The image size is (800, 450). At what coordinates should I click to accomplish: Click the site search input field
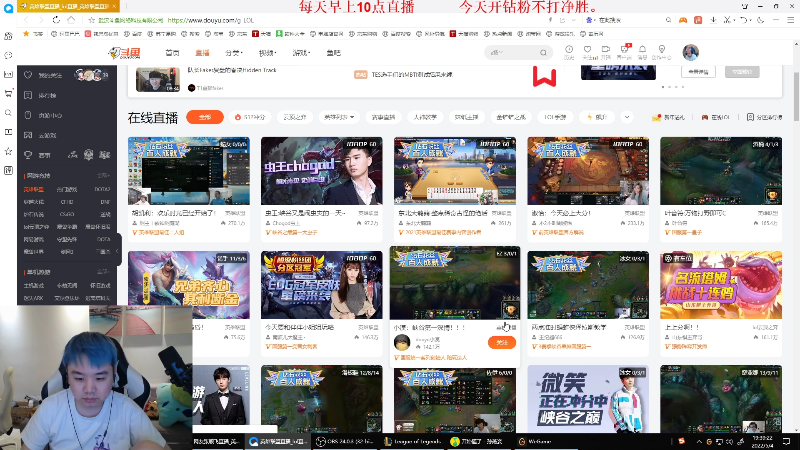coord(512,53)
